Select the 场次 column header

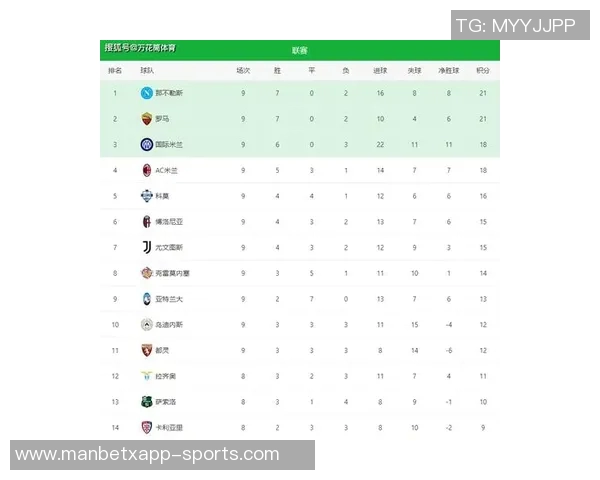coord(243,71)
